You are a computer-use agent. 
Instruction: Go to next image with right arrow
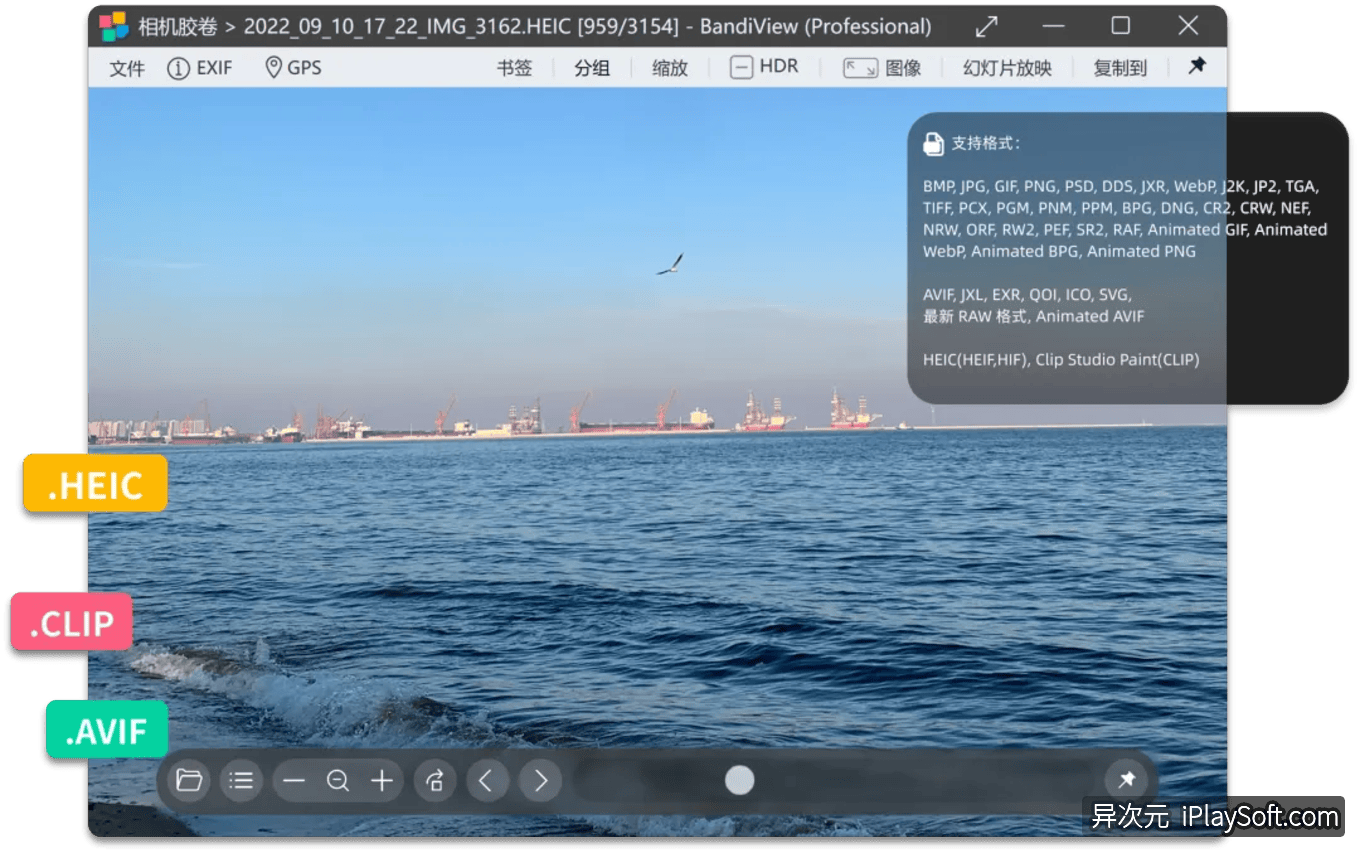point(540,780)
